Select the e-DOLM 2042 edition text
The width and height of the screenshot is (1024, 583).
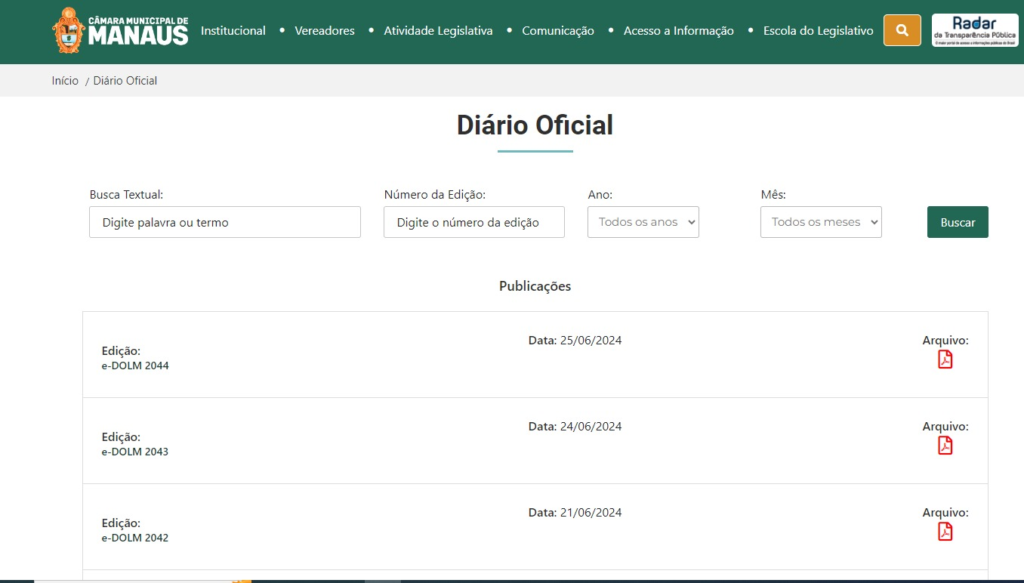click(135, 538)
